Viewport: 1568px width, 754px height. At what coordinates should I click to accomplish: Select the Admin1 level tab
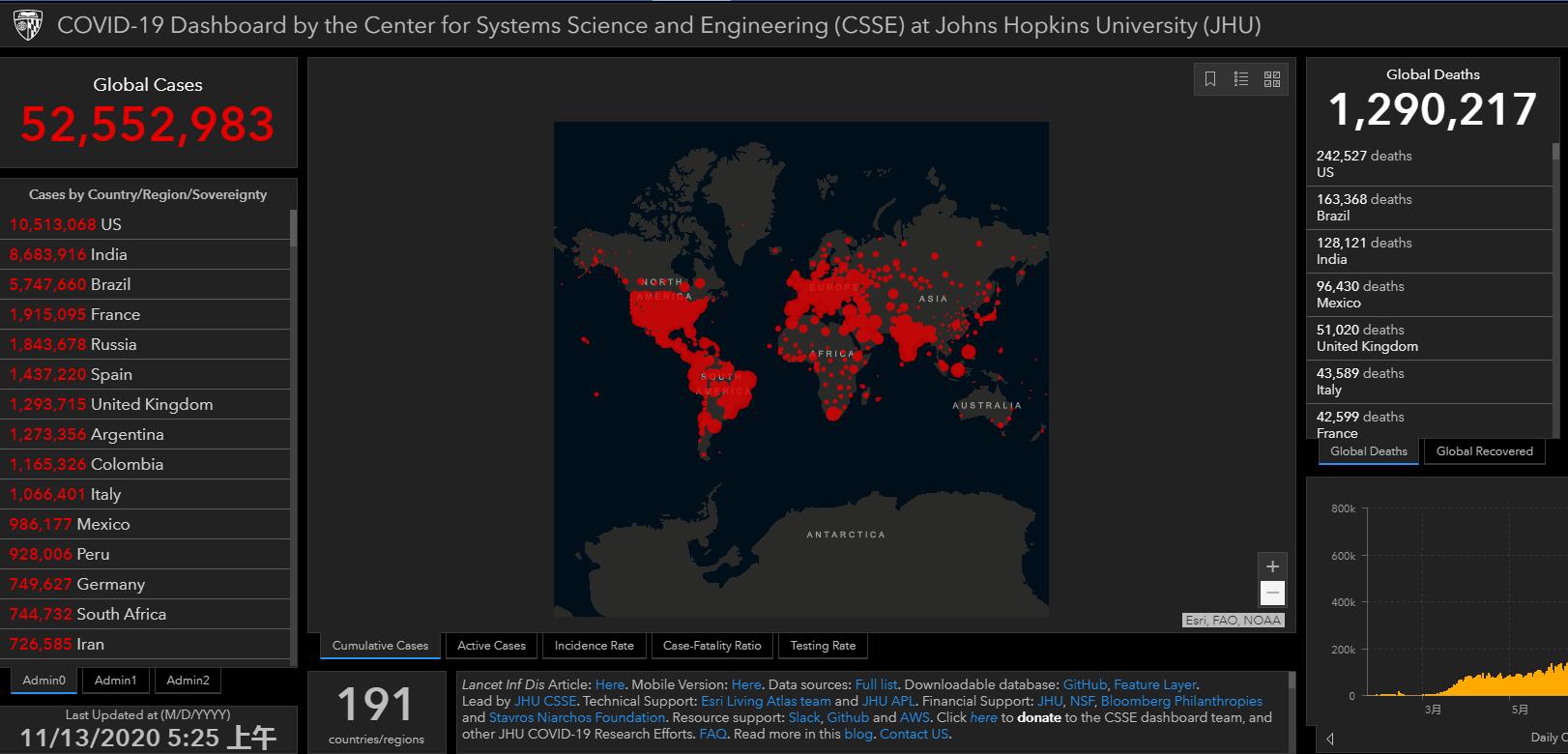tap(115, 681)
